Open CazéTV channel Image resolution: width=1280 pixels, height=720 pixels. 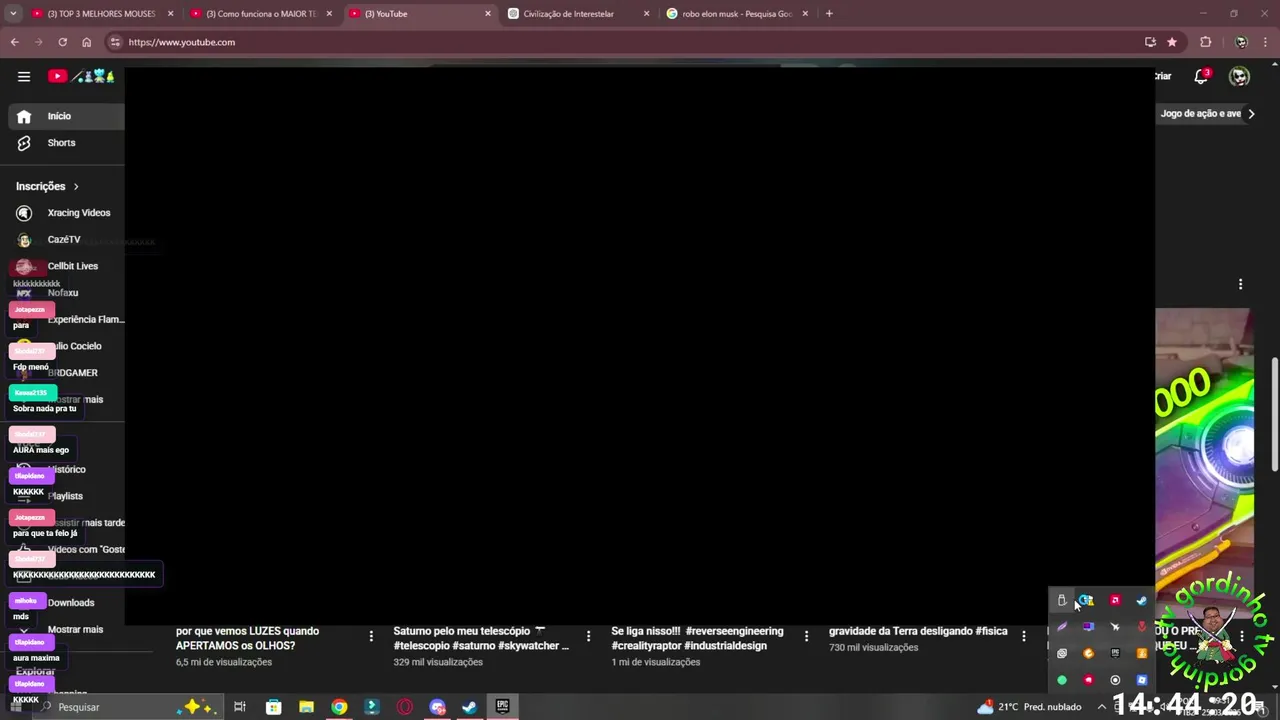coord(66,240)
